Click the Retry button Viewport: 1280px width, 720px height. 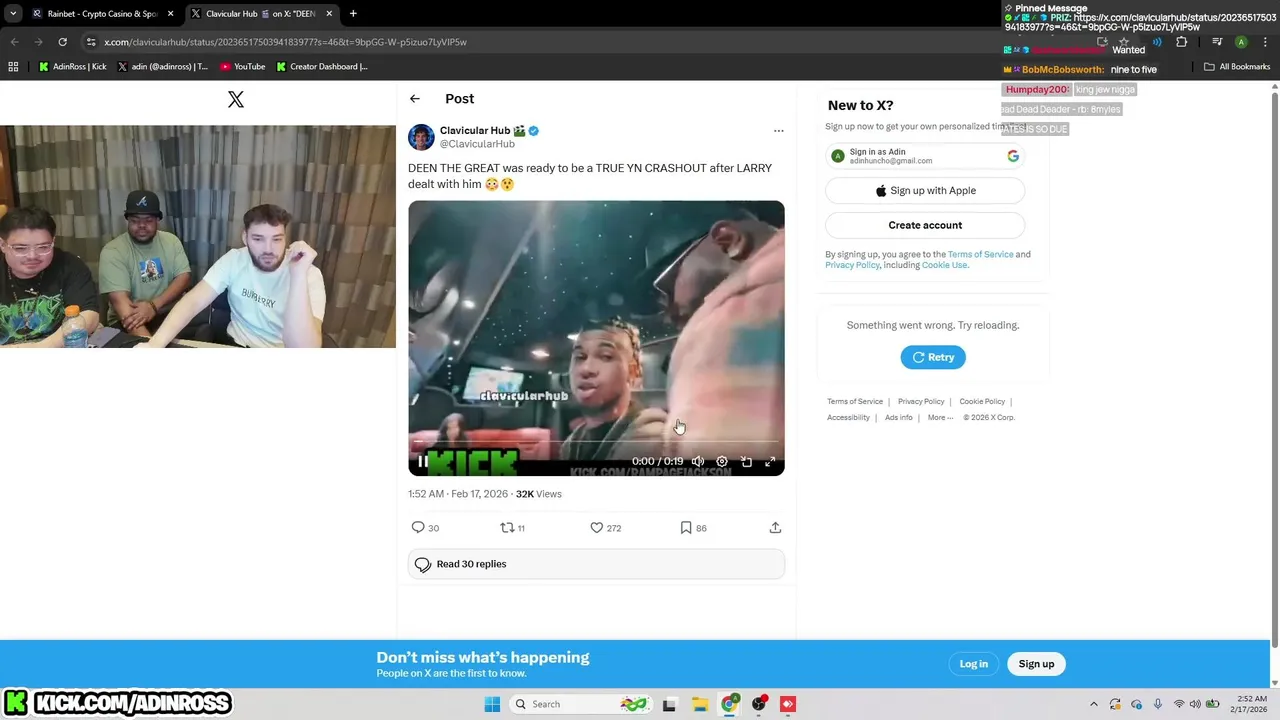(x=933, y=357)
